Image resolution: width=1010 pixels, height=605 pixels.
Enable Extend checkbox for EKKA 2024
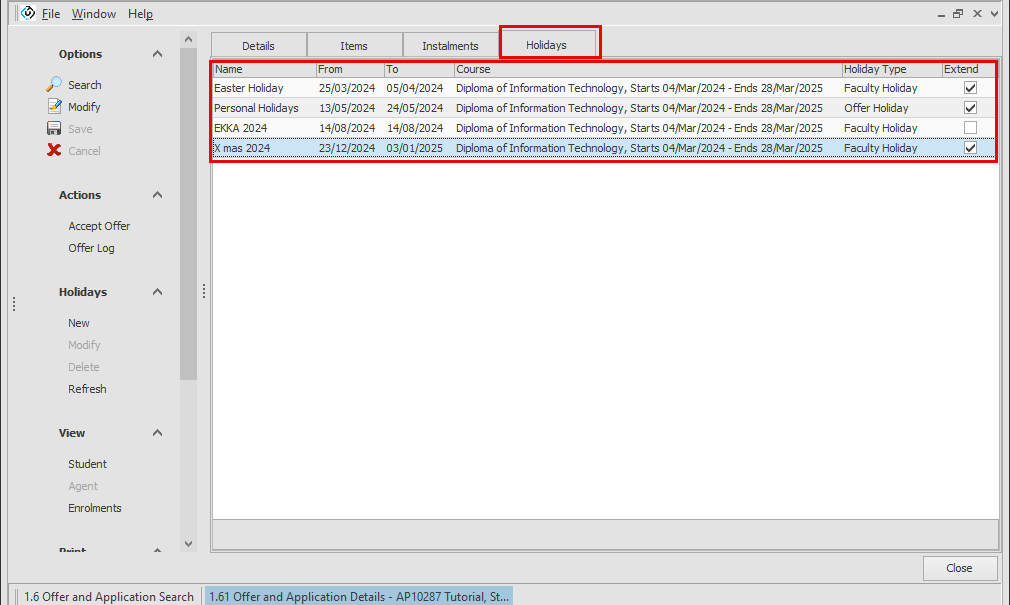pos(970,128)
